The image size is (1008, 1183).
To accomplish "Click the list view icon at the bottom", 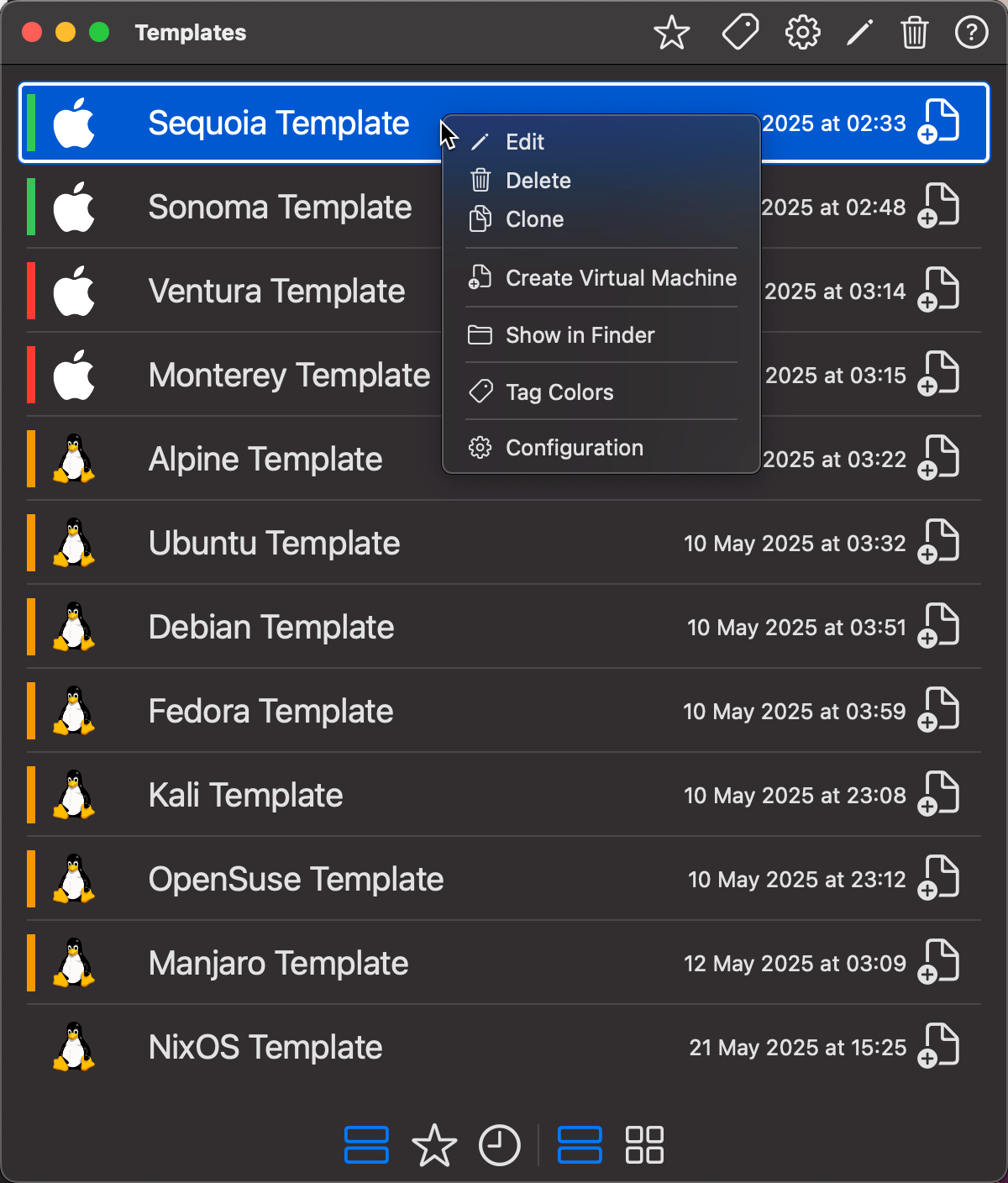I will (367, 1144).
